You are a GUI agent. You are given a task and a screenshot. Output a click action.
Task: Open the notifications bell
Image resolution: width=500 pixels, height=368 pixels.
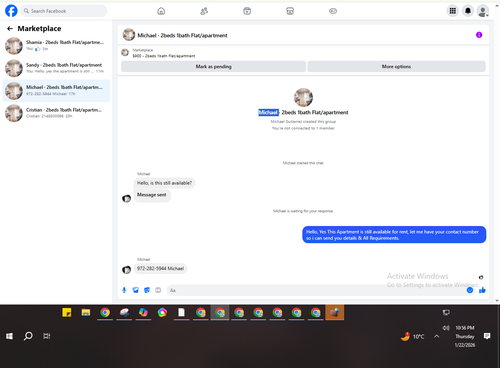[x=468, y=11]
